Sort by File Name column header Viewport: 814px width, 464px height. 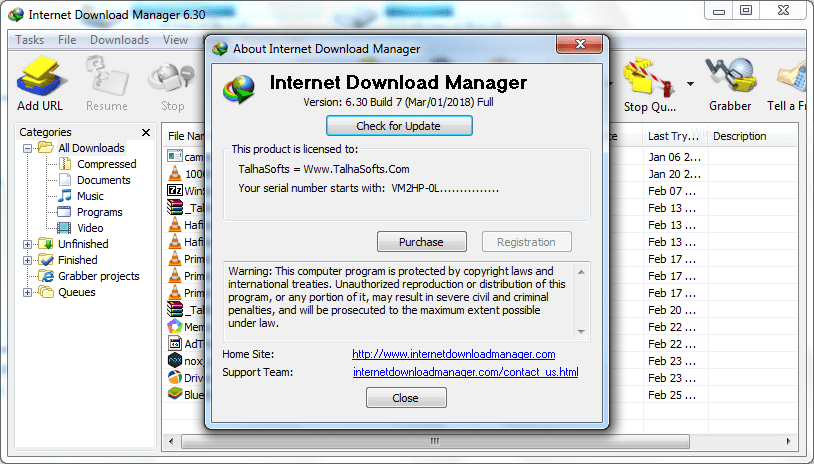pyautogui.click(x=186, y=136)
